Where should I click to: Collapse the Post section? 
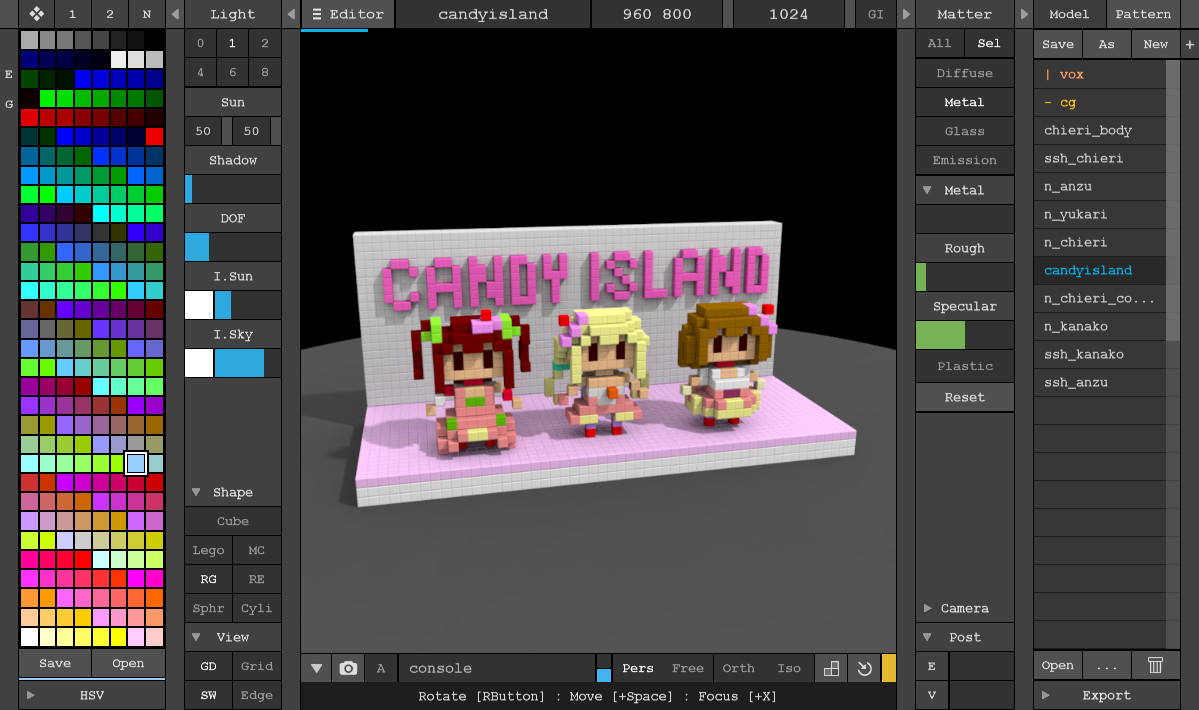pos(928,637)
